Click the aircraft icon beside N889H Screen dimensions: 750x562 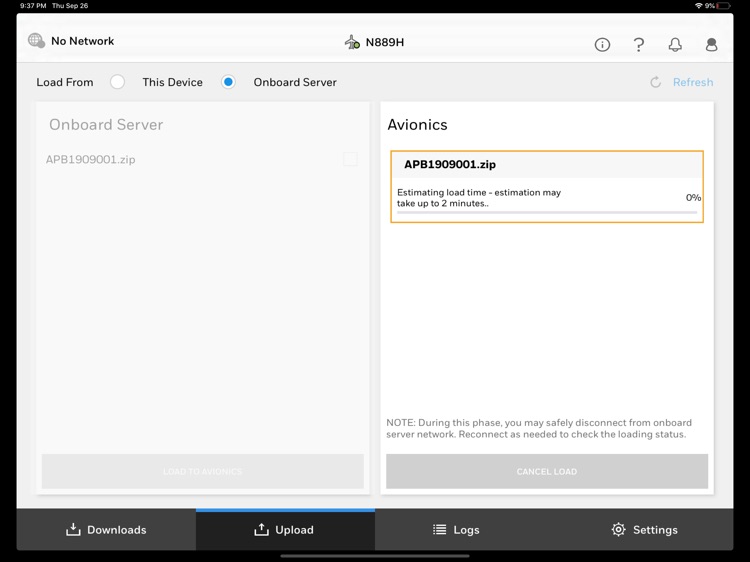coord(353,42)
